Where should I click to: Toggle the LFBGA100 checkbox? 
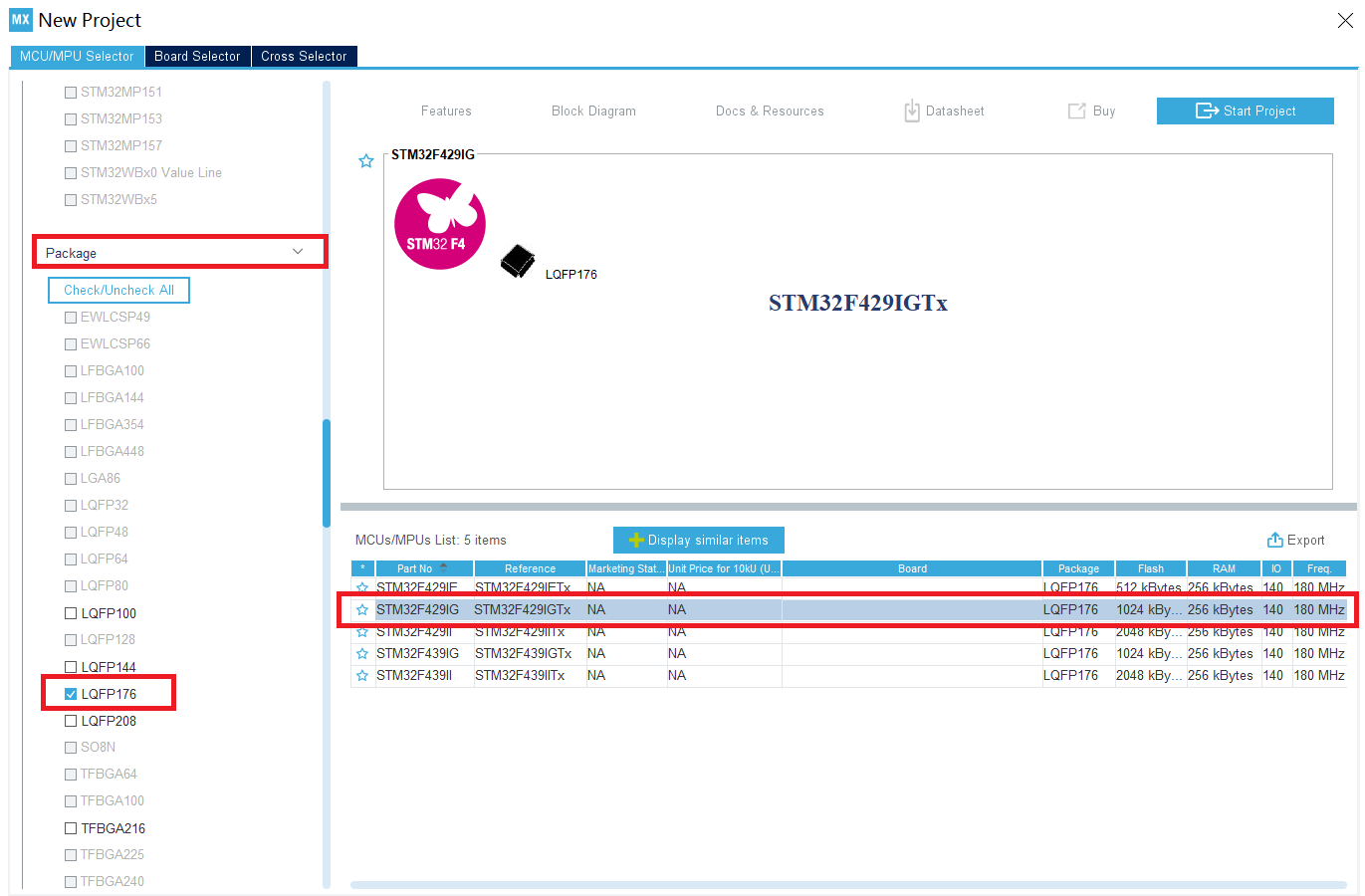[x=71, y=371]
